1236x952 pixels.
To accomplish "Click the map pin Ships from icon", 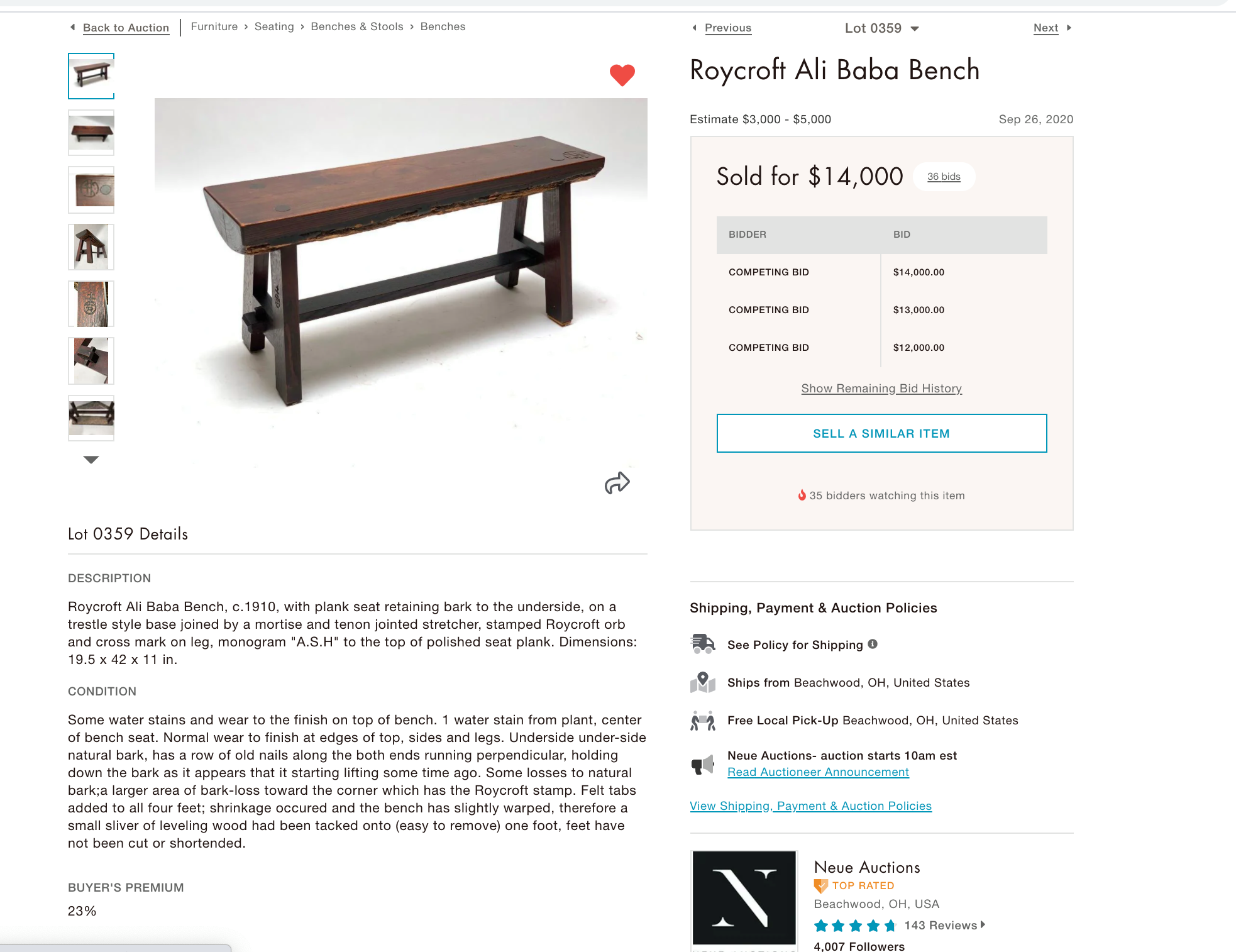I will click(x=703, y=682).
